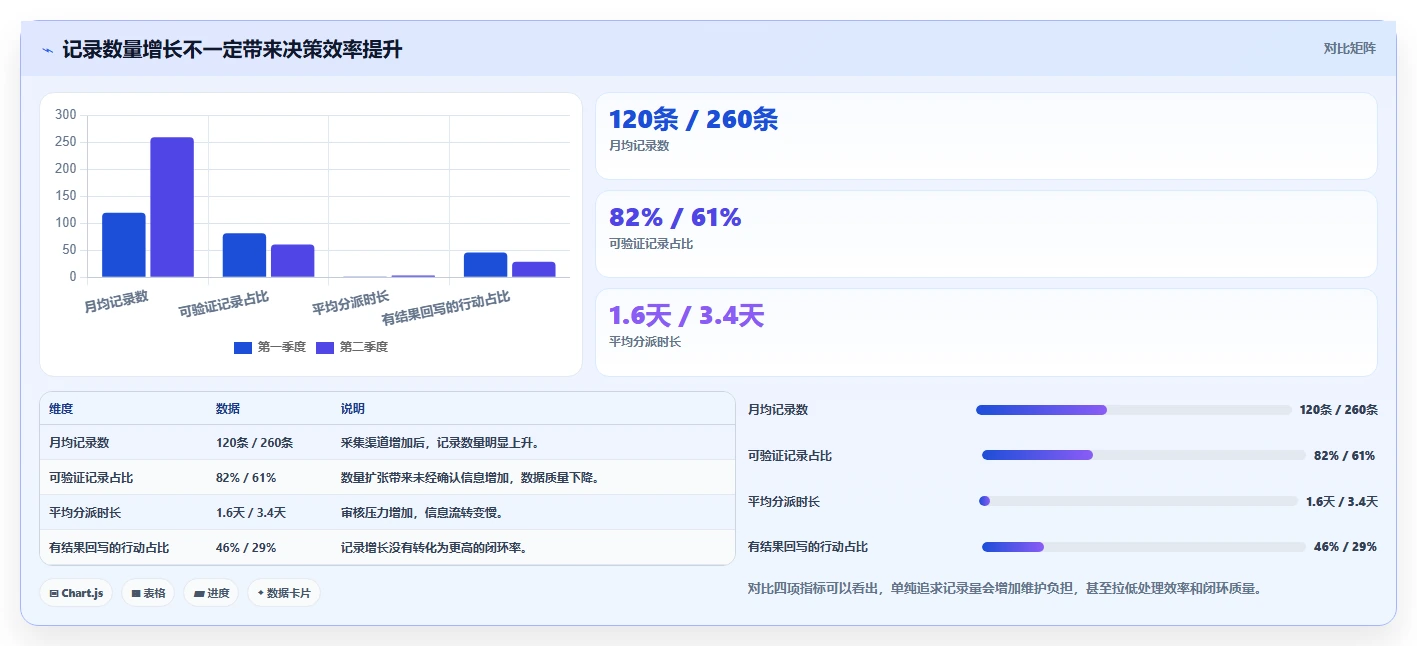Click the 有结果回写的行动占比 progress bar
Image resolution: width=1417 pixels, height=646 pixels.
click(1144, 547)
